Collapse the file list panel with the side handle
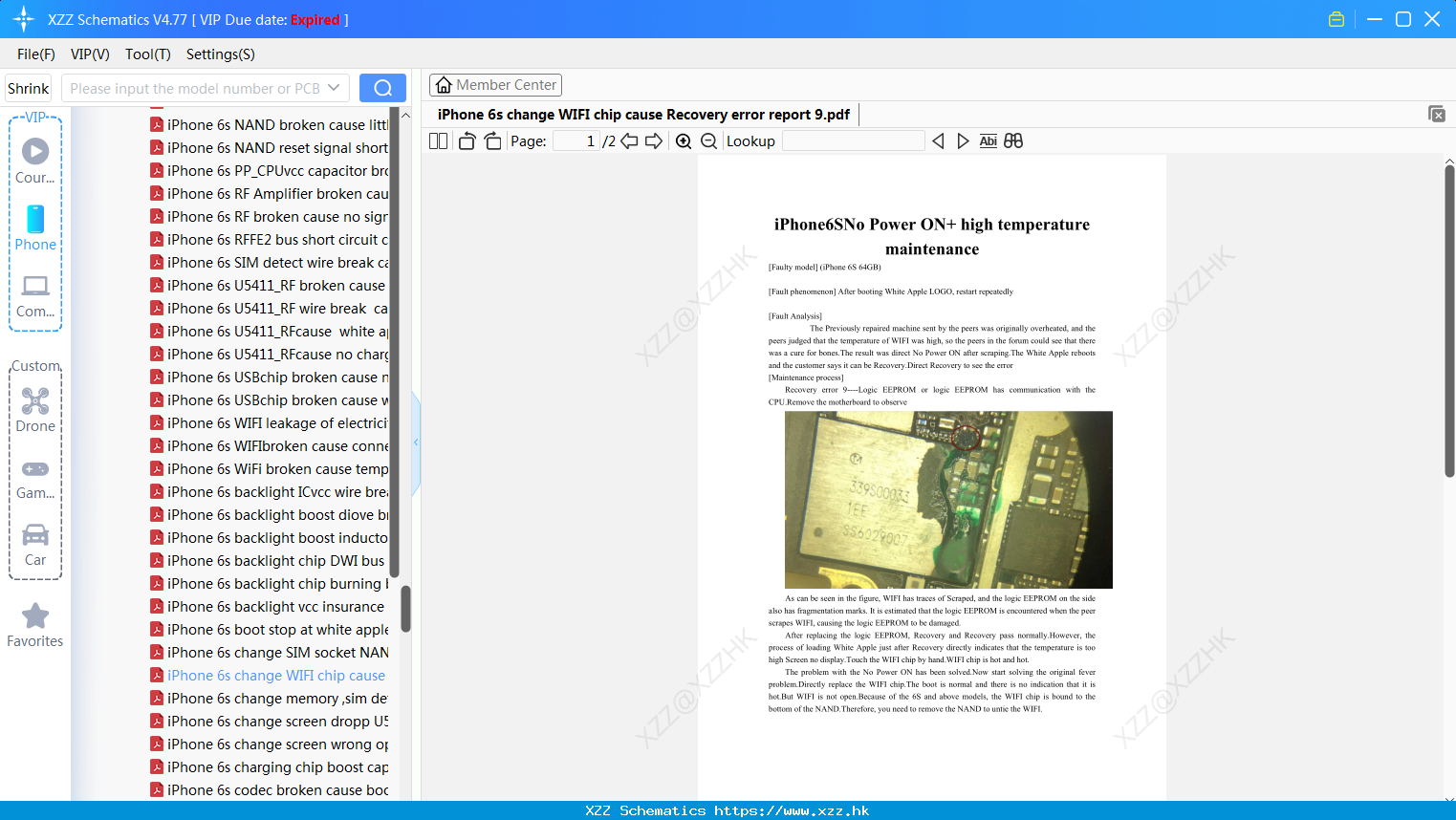 click(416, 442)
